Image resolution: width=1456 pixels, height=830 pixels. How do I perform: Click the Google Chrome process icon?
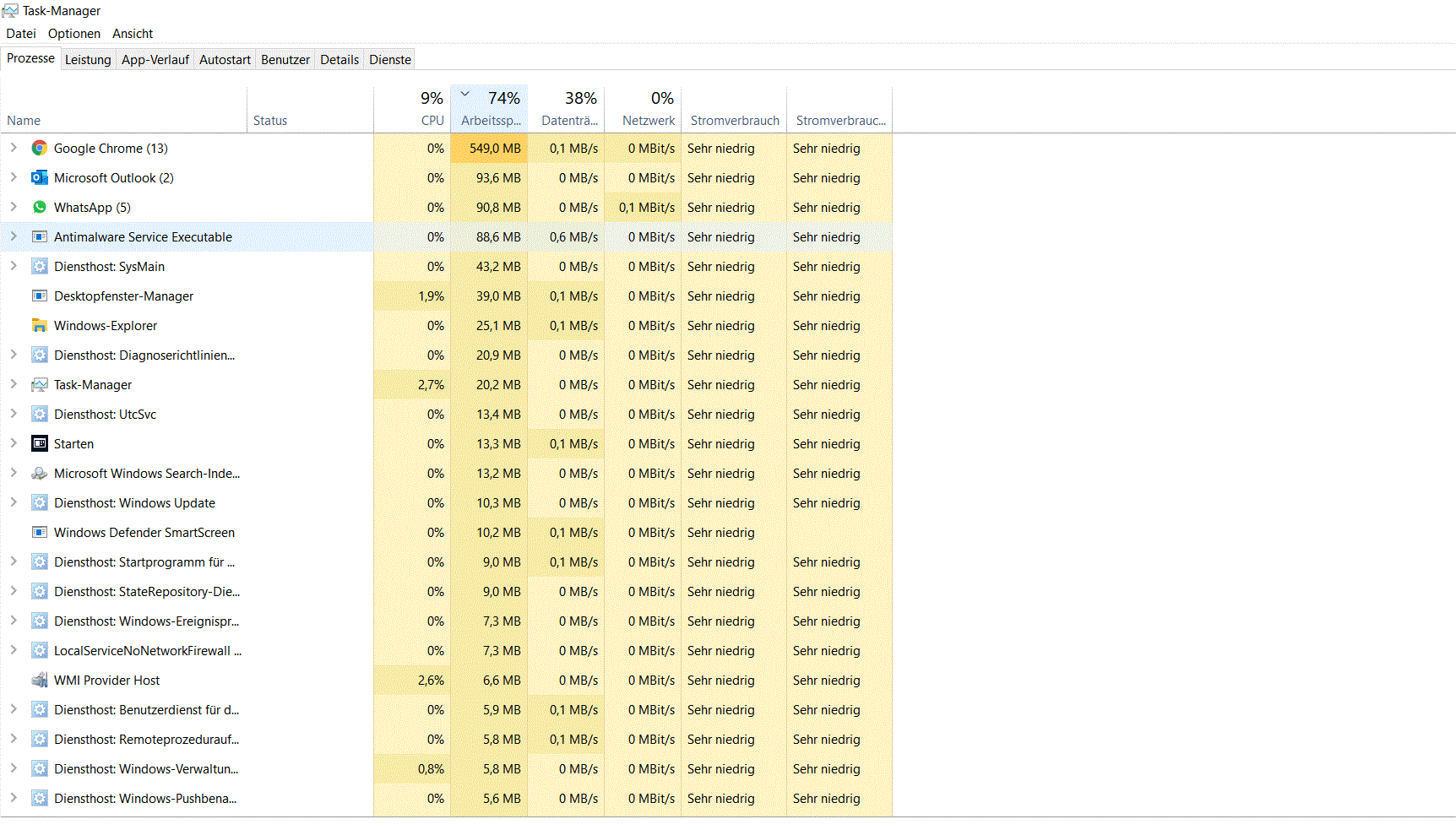point(40,149)
